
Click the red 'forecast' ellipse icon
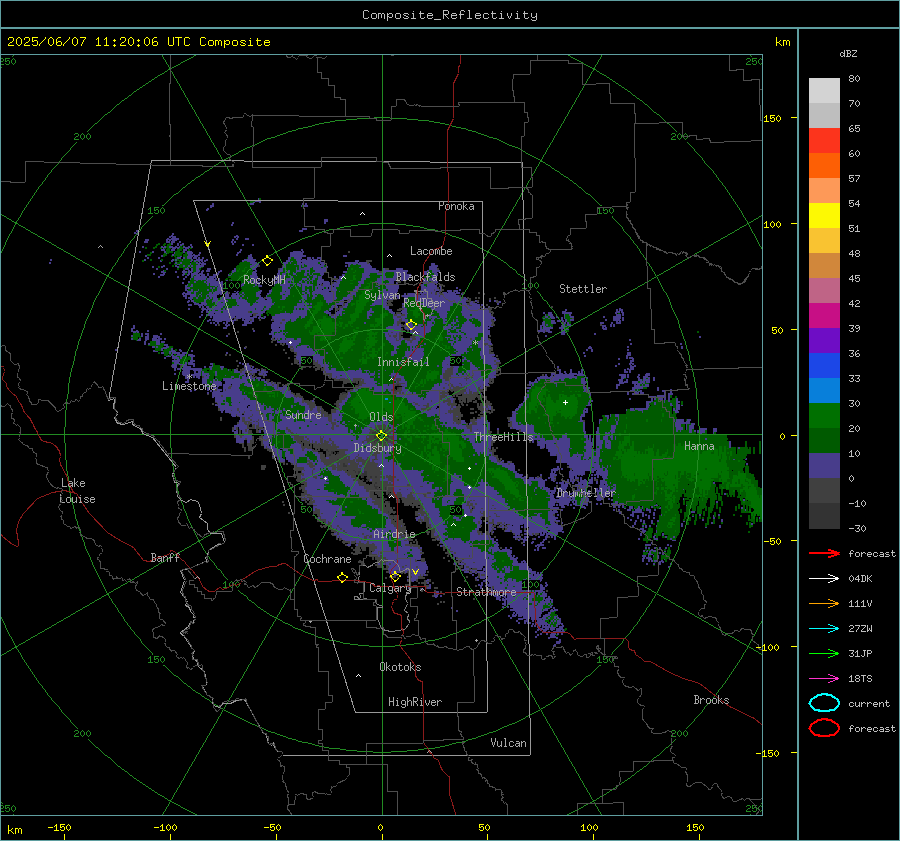coord(824,728)
